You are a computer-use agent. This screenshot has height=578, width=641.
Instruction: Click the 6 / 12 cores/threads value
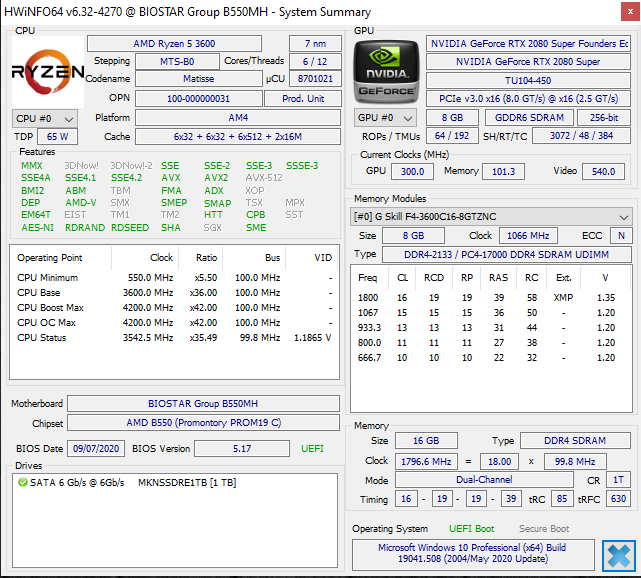point(315,62)
